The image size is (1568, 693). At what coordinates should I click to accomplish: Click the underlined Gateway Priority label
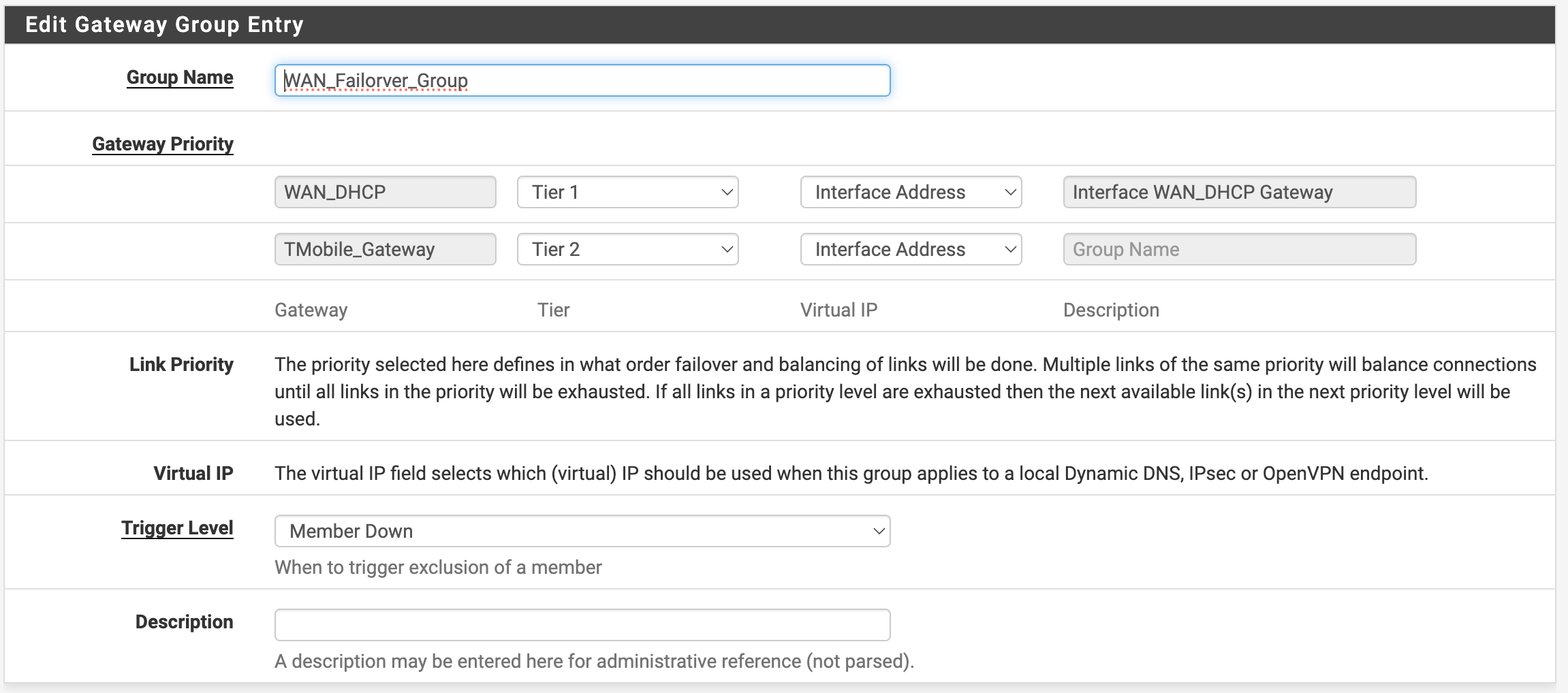coord(163,144)
